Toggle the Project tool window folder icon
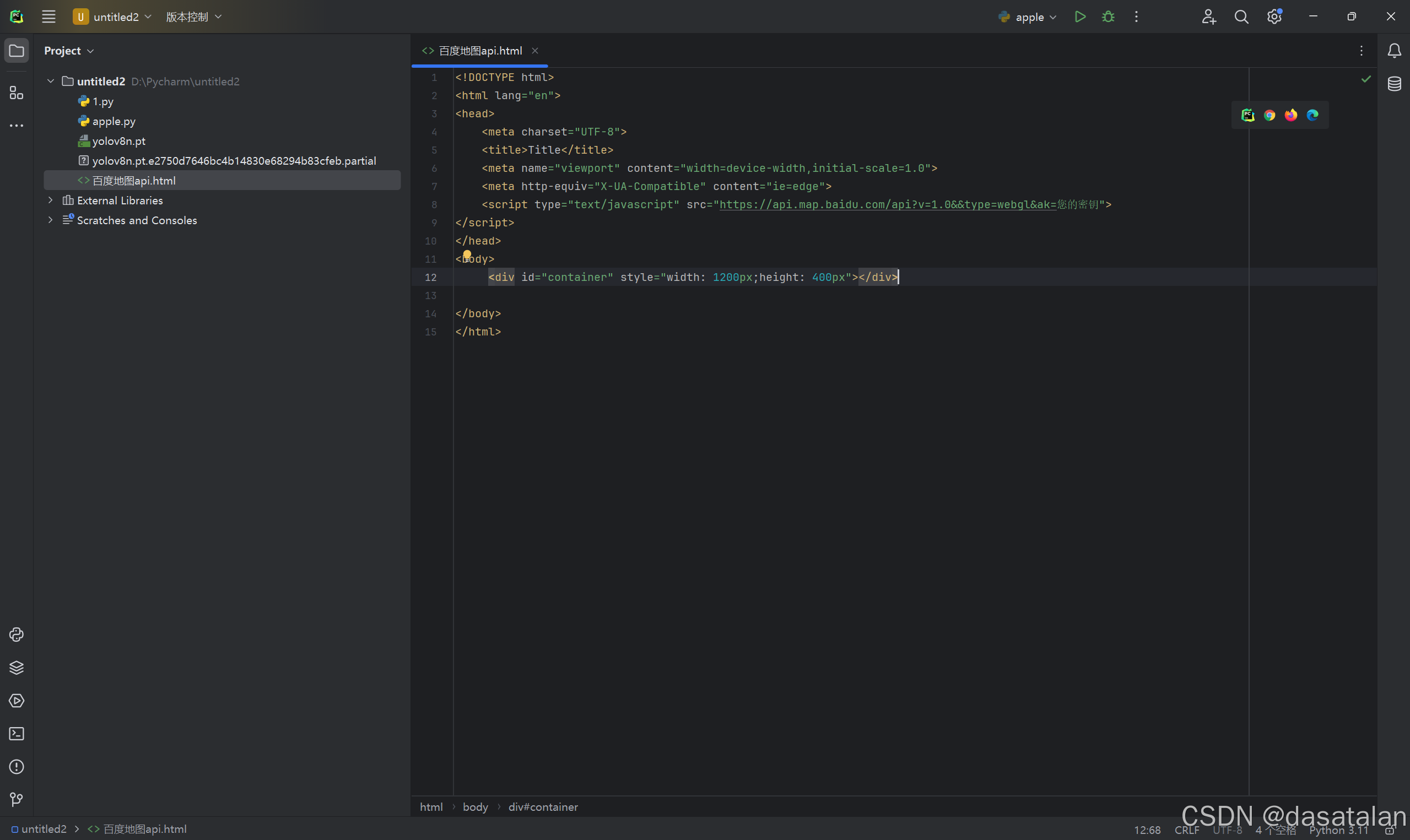The image size is (1410, 840). [x=17, y=51]
